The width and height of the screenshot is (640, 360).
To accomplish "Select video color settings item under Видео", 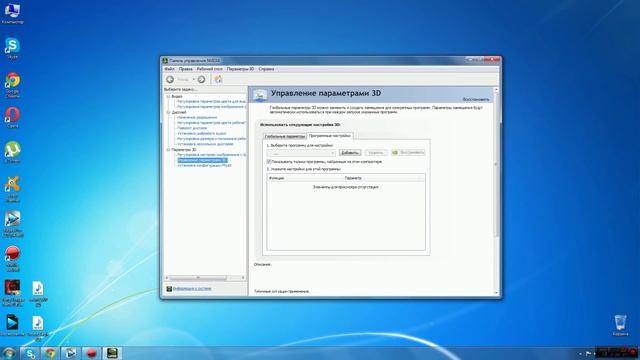I will point(211,101).
